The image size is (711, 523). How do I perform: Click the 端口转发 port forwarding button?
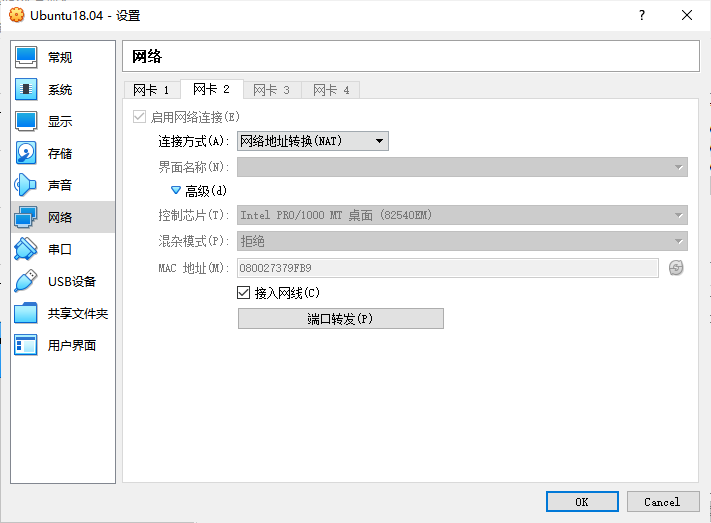coord(340,319)
